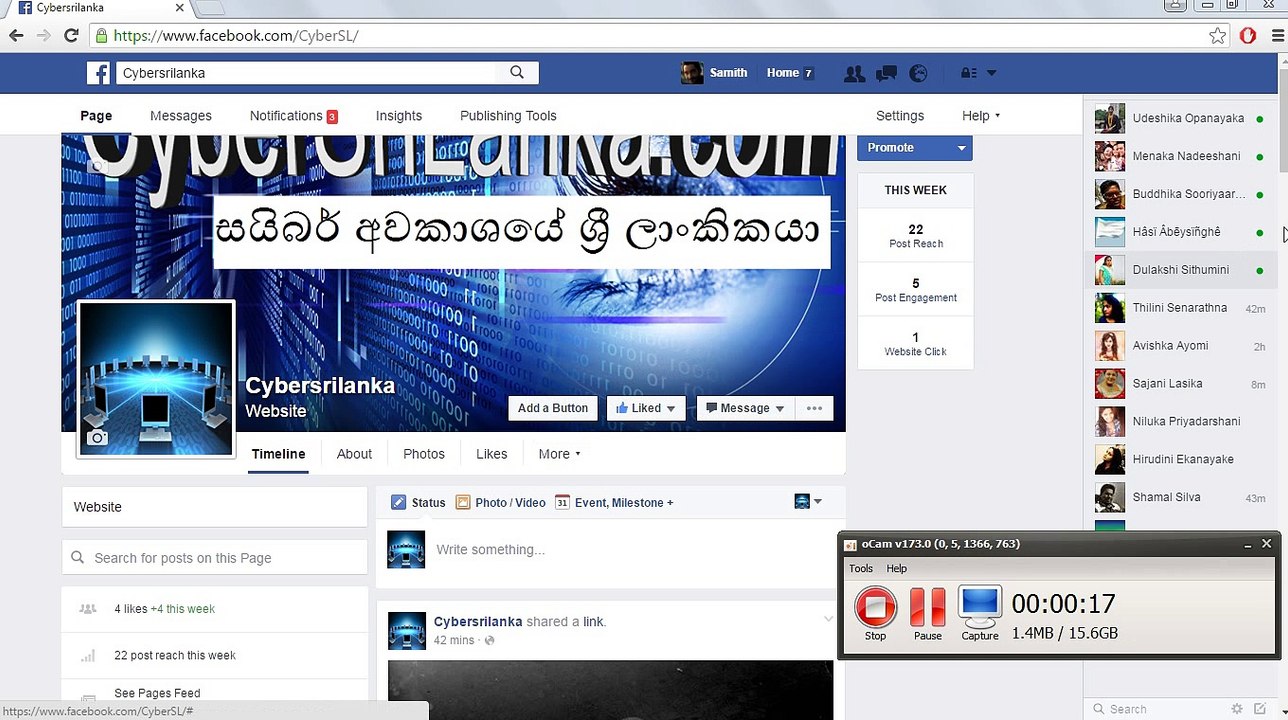This screenshot has height=720, width=1288.
Task: Open oCam Tools menu
Action: point(861,568)
